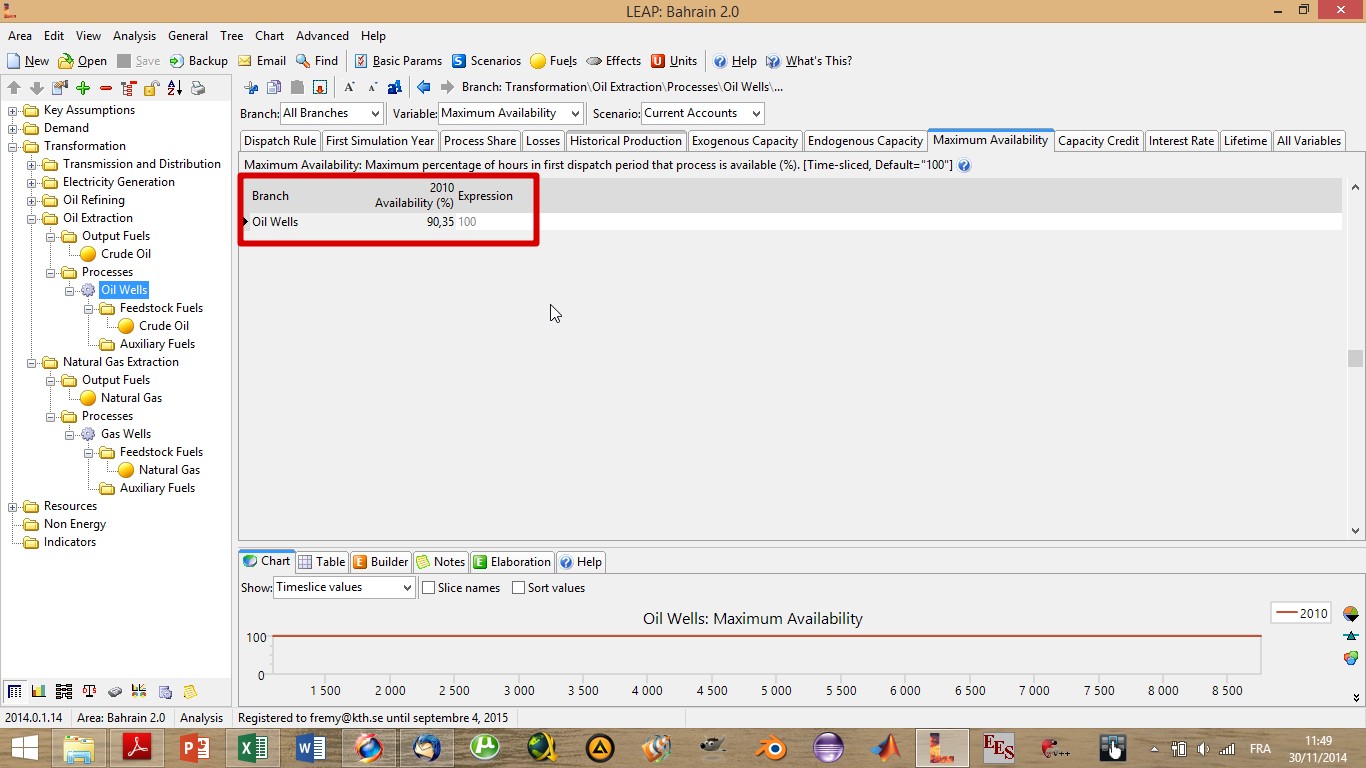Open the Branch dropdown (All Branches)
The width and height of the screenshot is (1366, 768).
click(331, 113)
